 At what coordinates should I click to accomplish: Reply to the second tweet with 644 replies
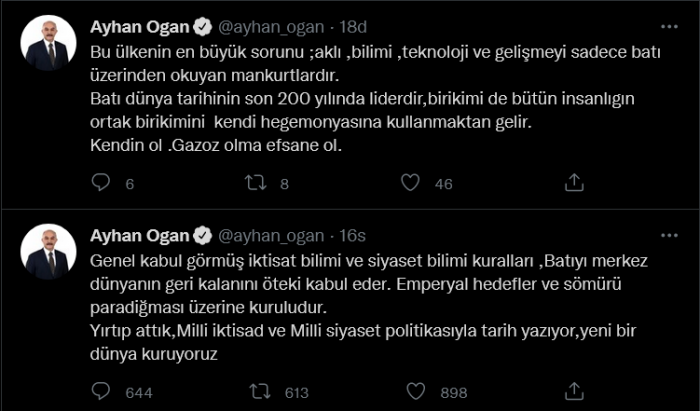pyautogui.click(x=101, y=393)
